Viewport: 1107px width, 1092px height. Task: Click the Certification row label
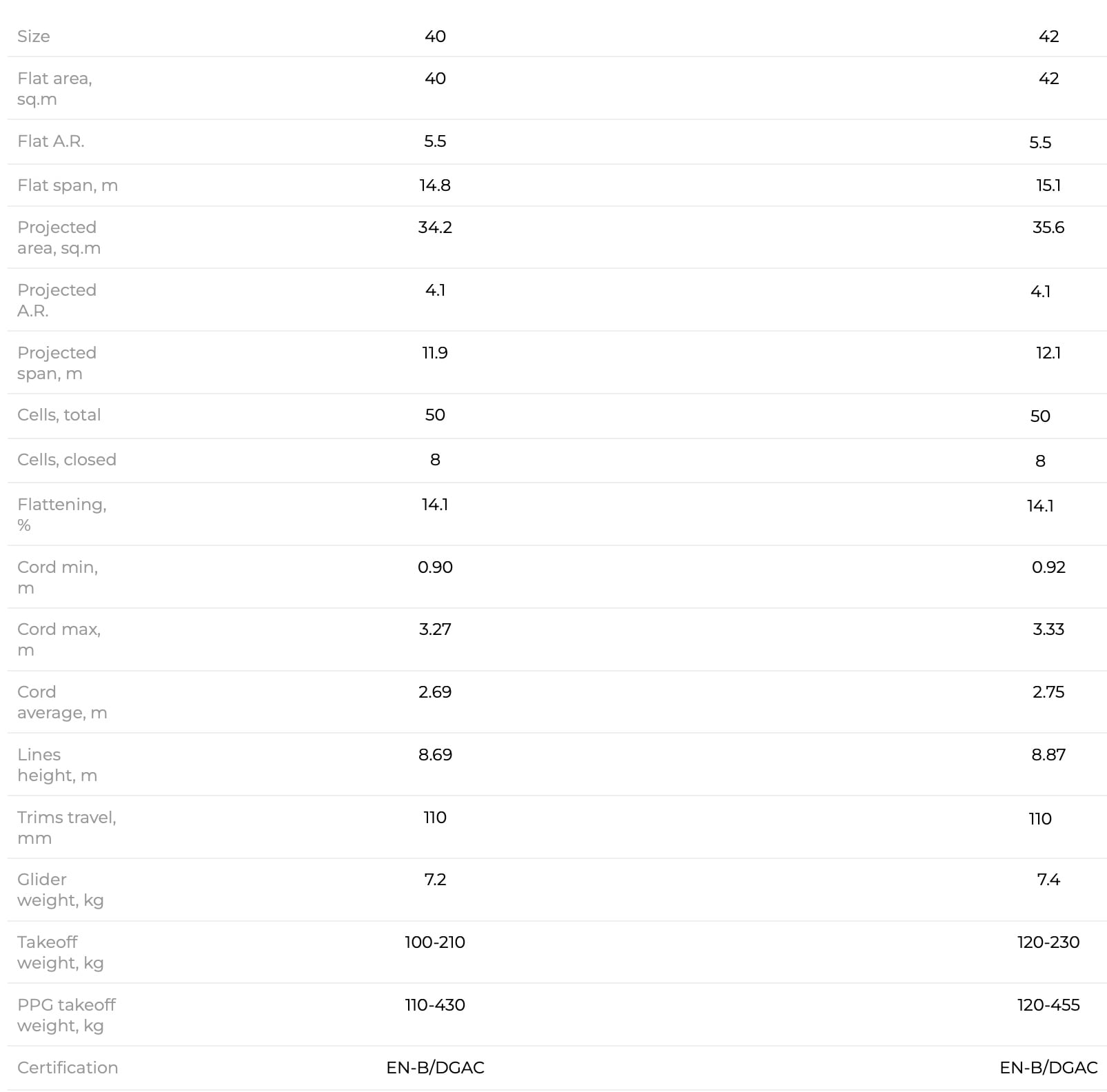pyautogui.click(x=68, y=1068)
